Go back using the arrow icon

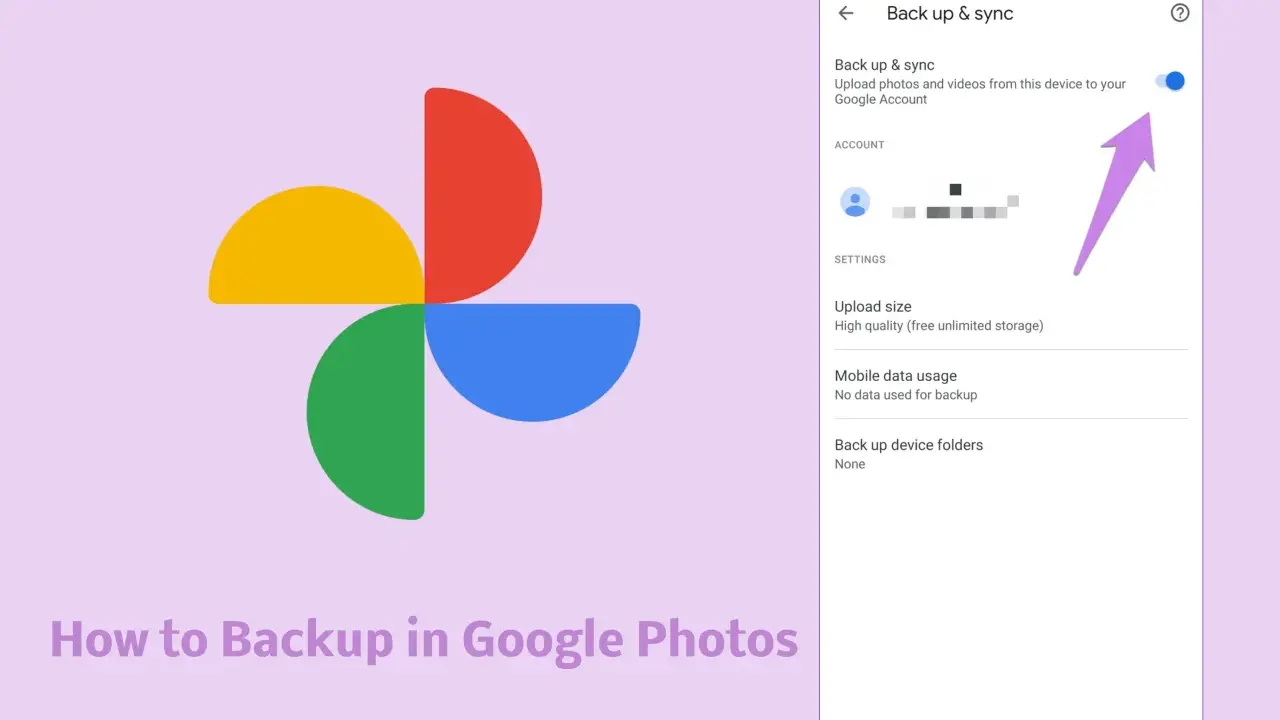pyautogui.click(x=846, y=14)
